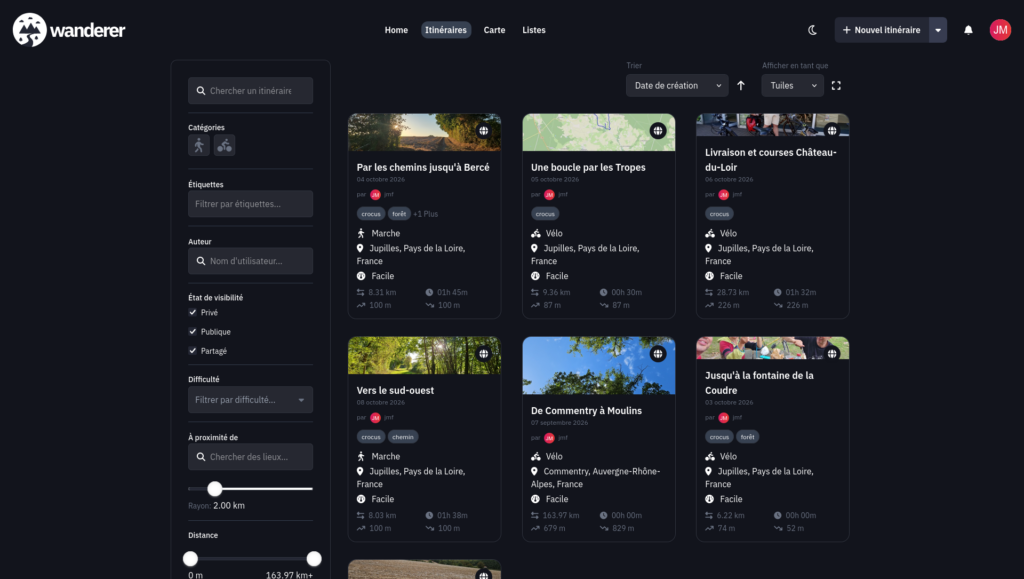1024x579 pixels.
Task: Open the Date de création sort dropdown
Action: pos(677,86)
